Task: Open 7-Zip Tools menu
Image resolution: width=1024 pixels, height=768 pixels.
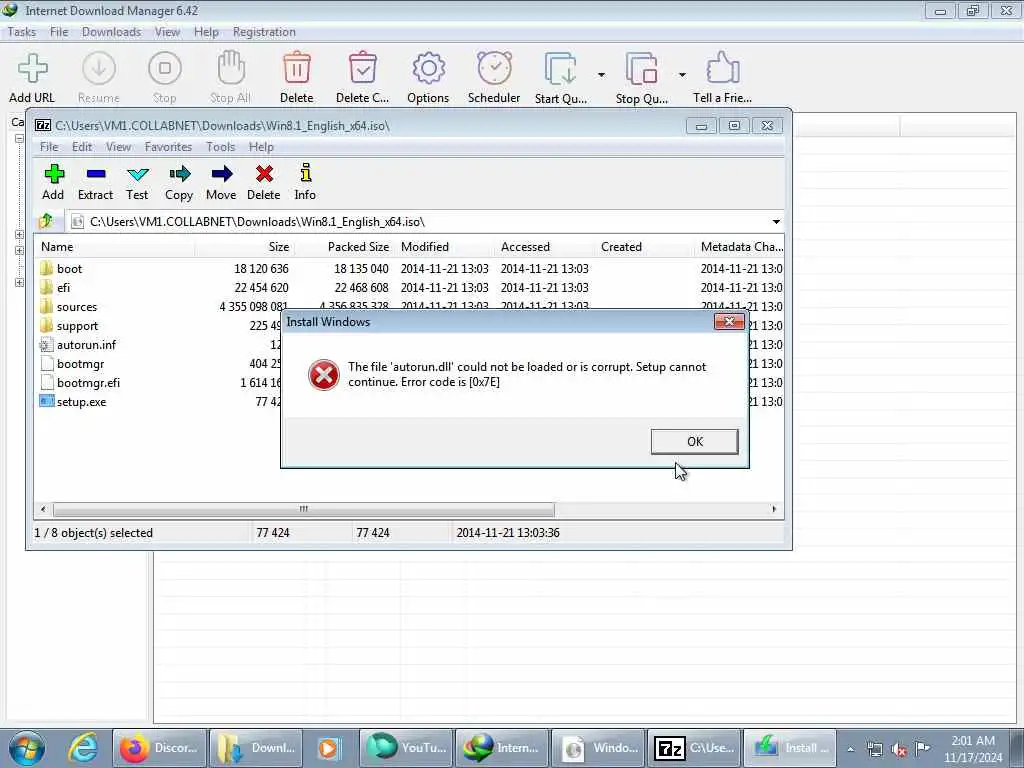Action: (220, 147)
